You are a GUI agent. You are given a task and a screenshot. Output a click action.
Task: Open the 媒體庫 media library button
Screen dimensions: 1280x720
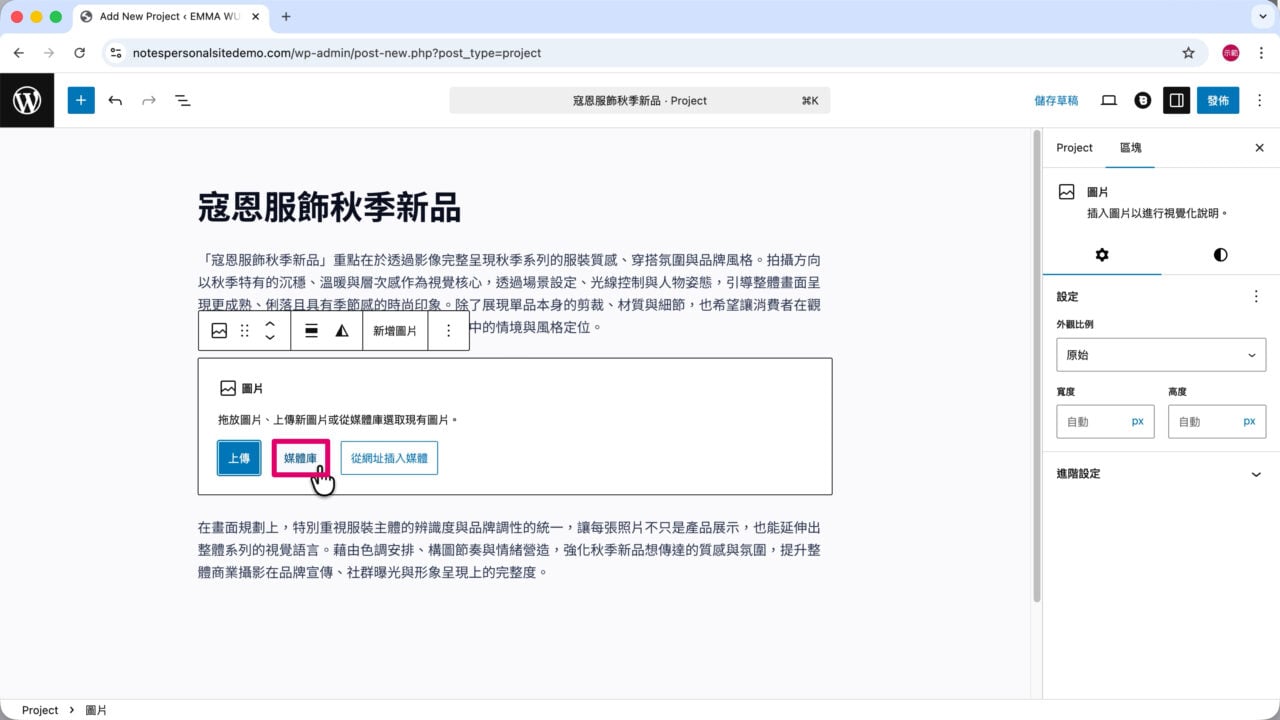[x=300, y=458]
